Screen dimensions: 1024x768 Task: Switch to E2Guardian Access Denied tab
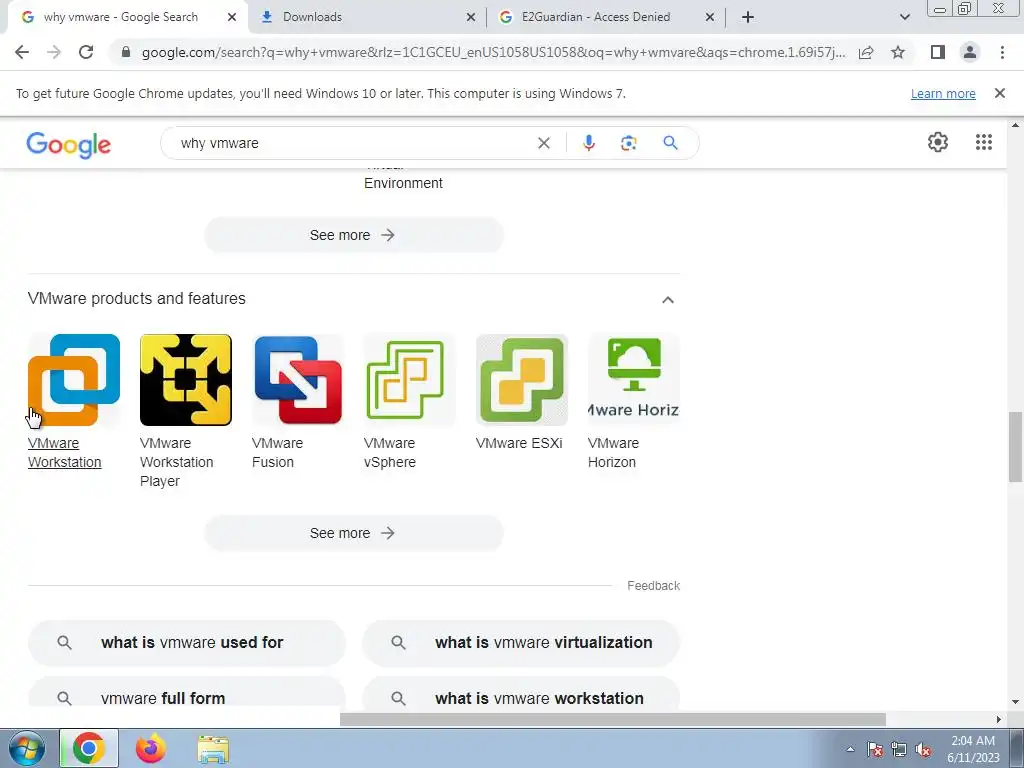[606, 18]
